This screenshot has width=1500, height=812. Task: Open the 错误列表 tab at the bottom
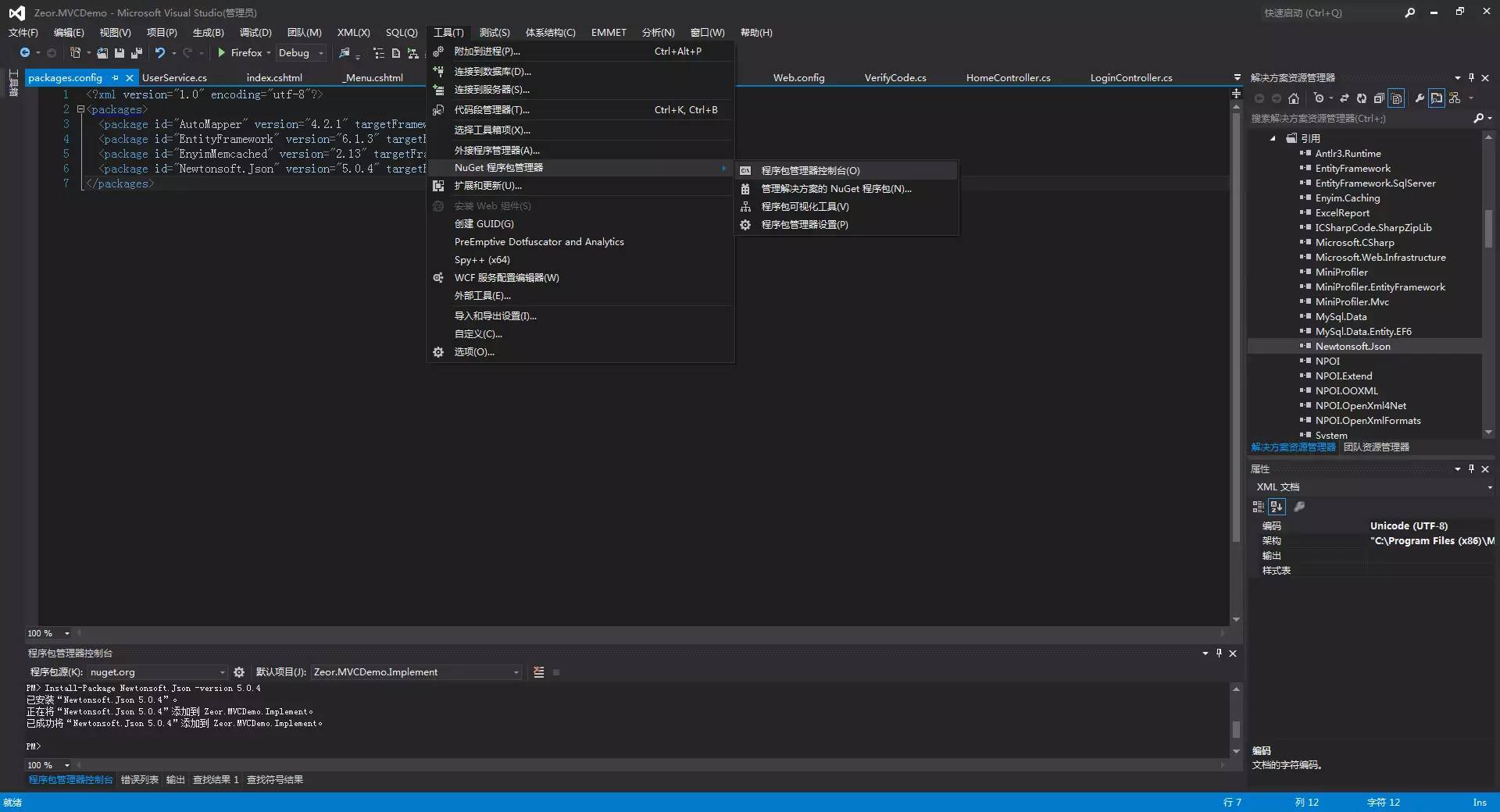coord(139,779)
